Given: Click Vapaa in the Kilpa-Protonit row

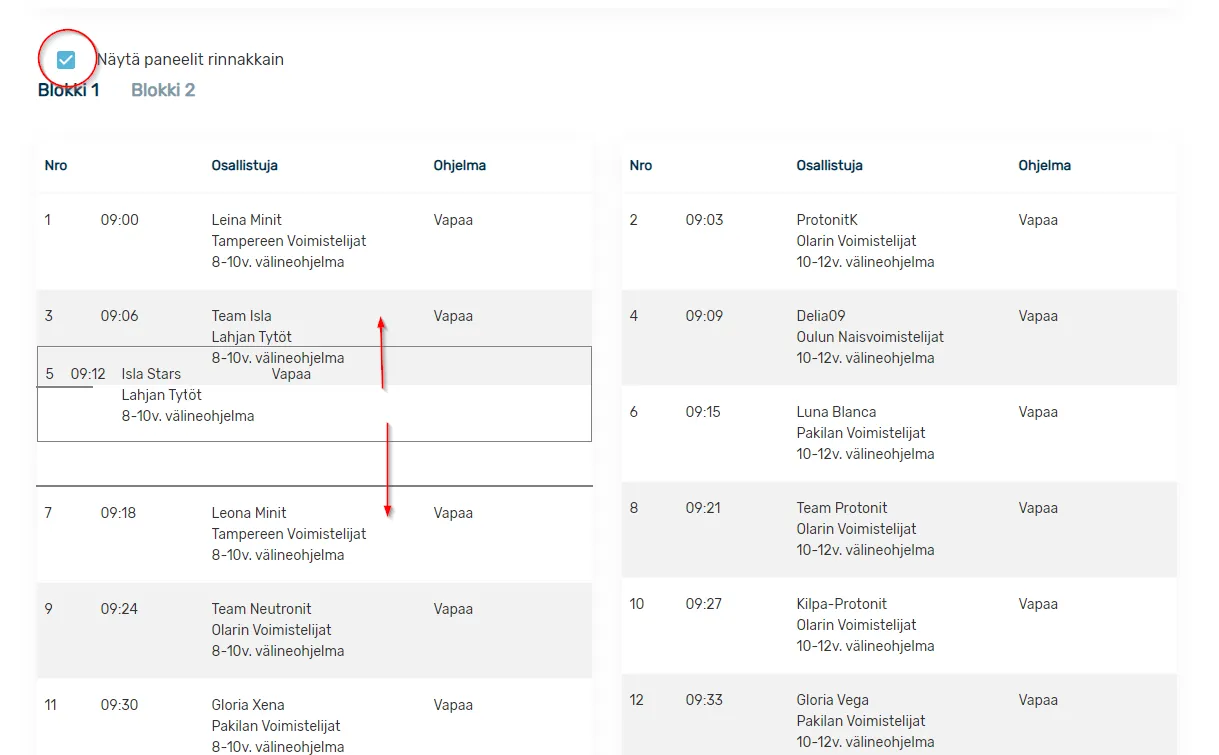Looking at the screenshot, I should 1038,604.
